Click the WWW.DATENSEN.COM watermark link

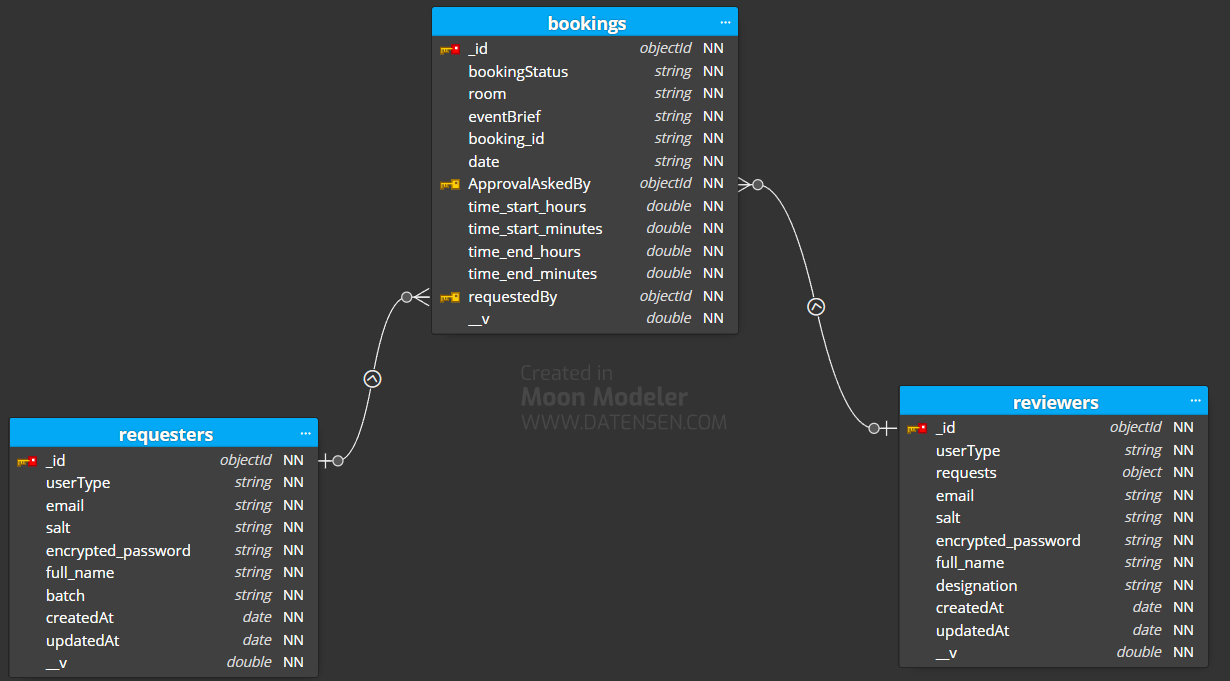tap(623, 423)
